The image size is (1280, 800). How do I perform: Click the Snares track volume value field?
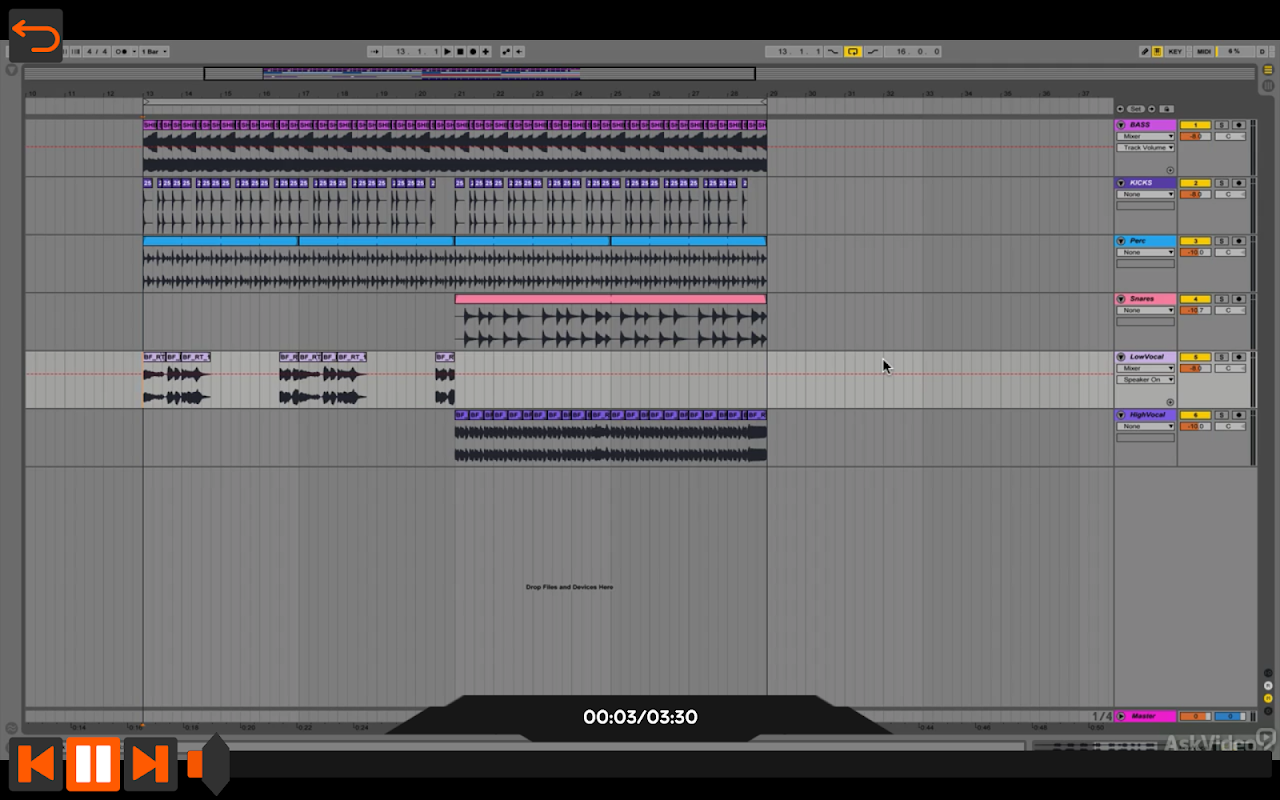(1195, 310)
